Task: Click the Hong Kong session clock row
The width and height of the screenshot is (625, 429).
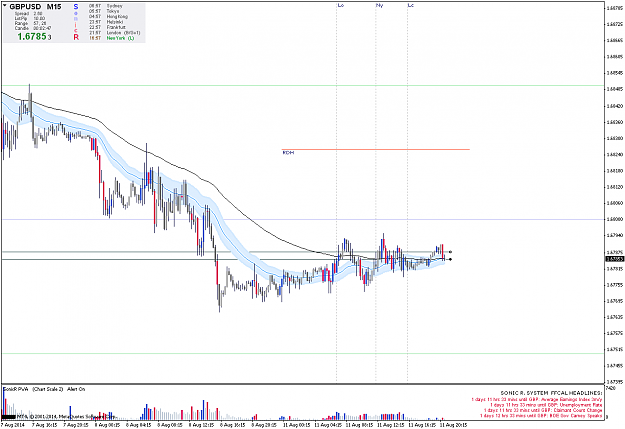Action: pos(108,17)
